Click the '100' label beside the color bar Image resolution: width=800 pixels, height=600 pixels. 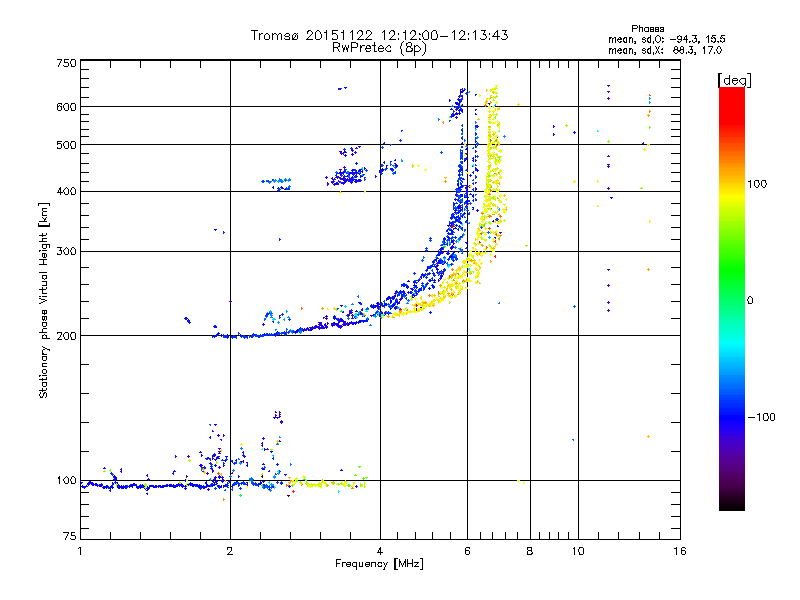pyautogui.click(x=757, y=184)
